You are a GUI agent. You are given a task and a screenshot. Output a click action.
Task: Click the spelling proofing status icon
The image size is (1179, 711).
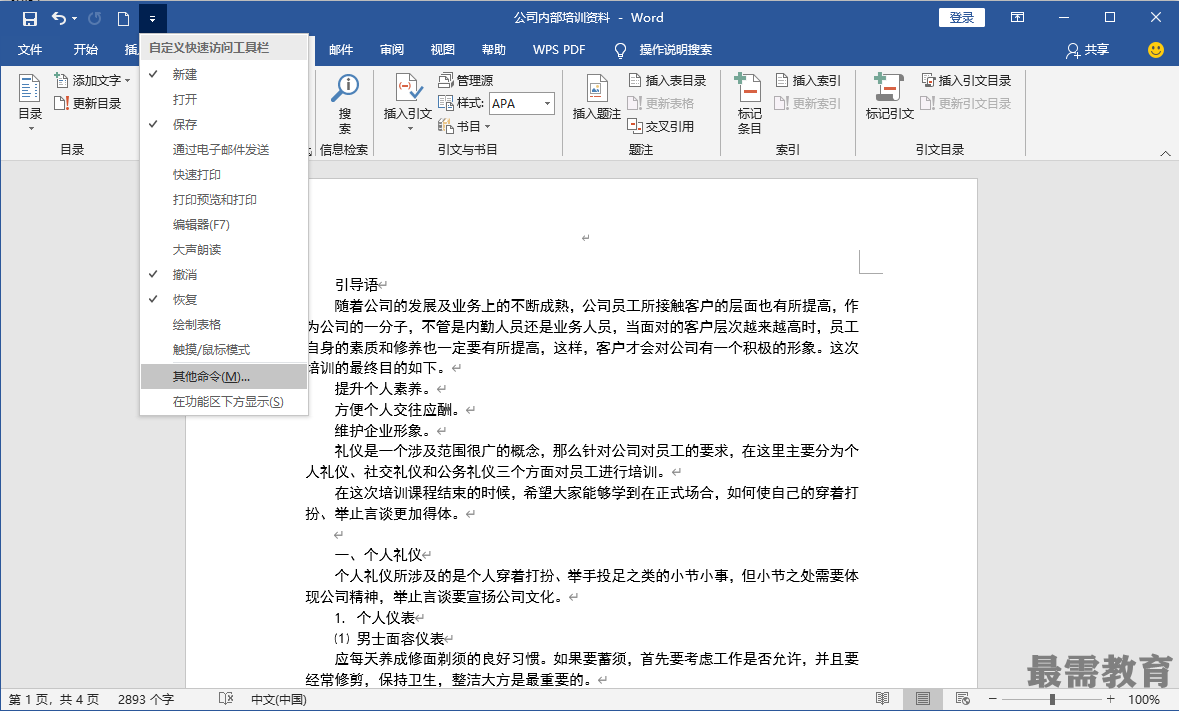point(226,698)
